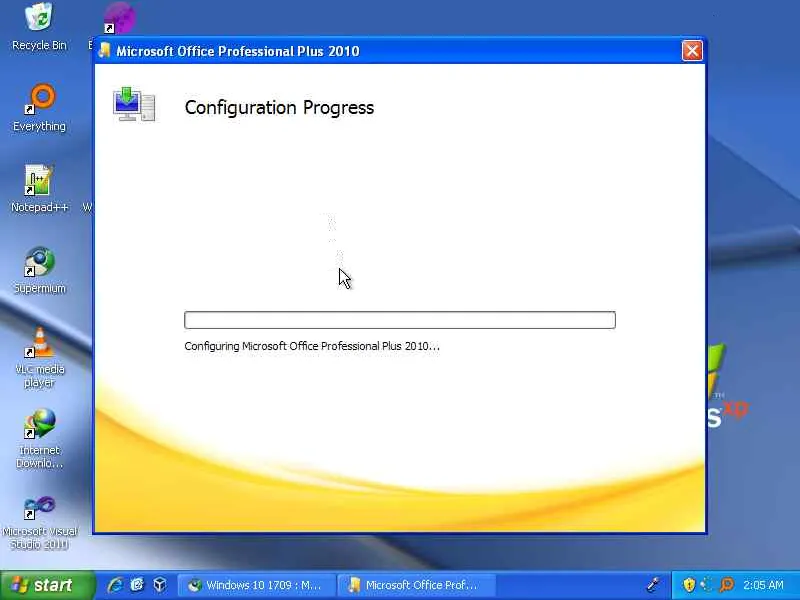Screen dimensions: 800x600
Task: Click the 2:05 AM taskbar clock
Action: click(x=763, y=585)
